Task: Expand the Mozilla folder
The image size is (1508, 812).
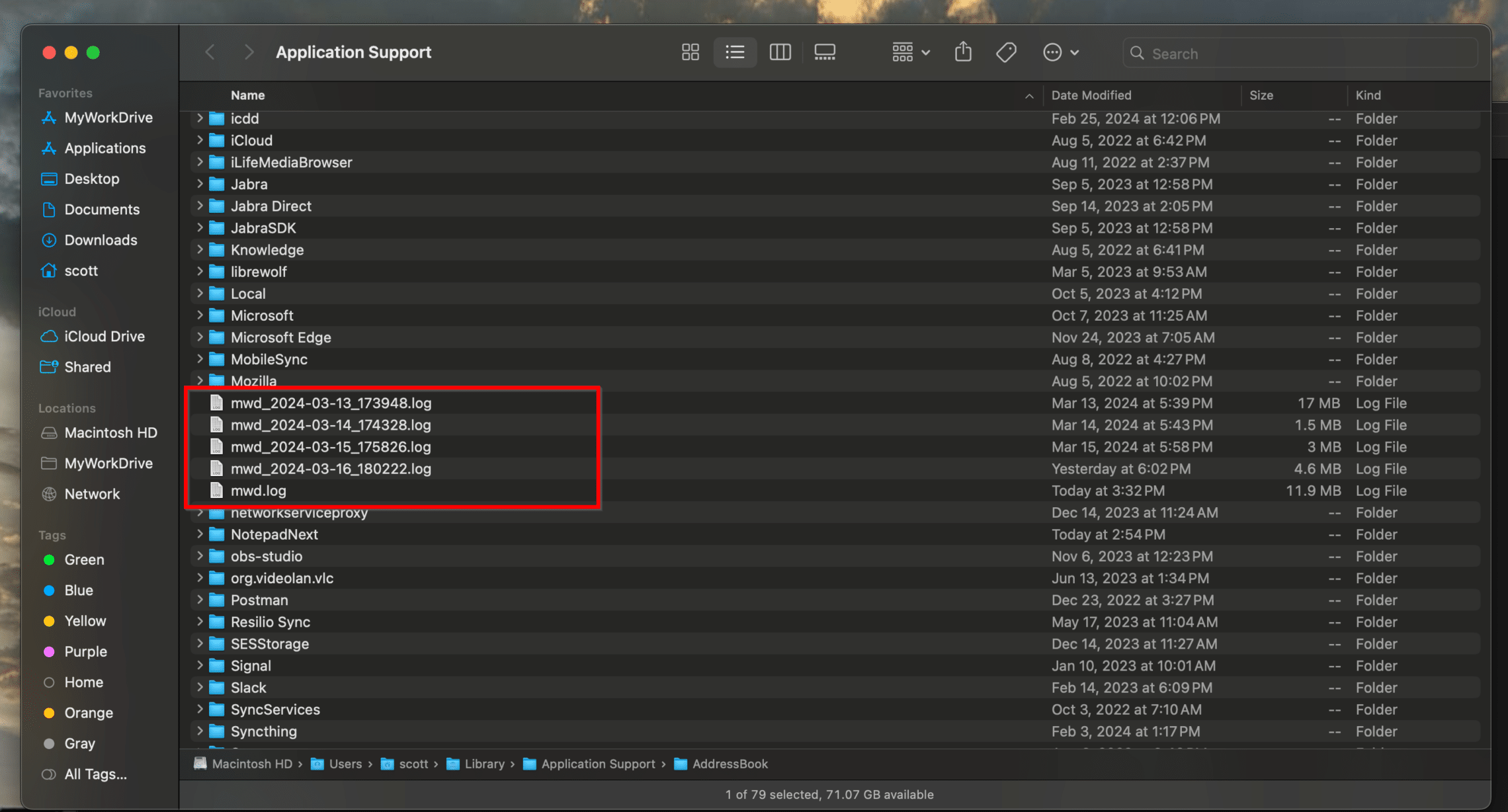Action: coord(199,381)
